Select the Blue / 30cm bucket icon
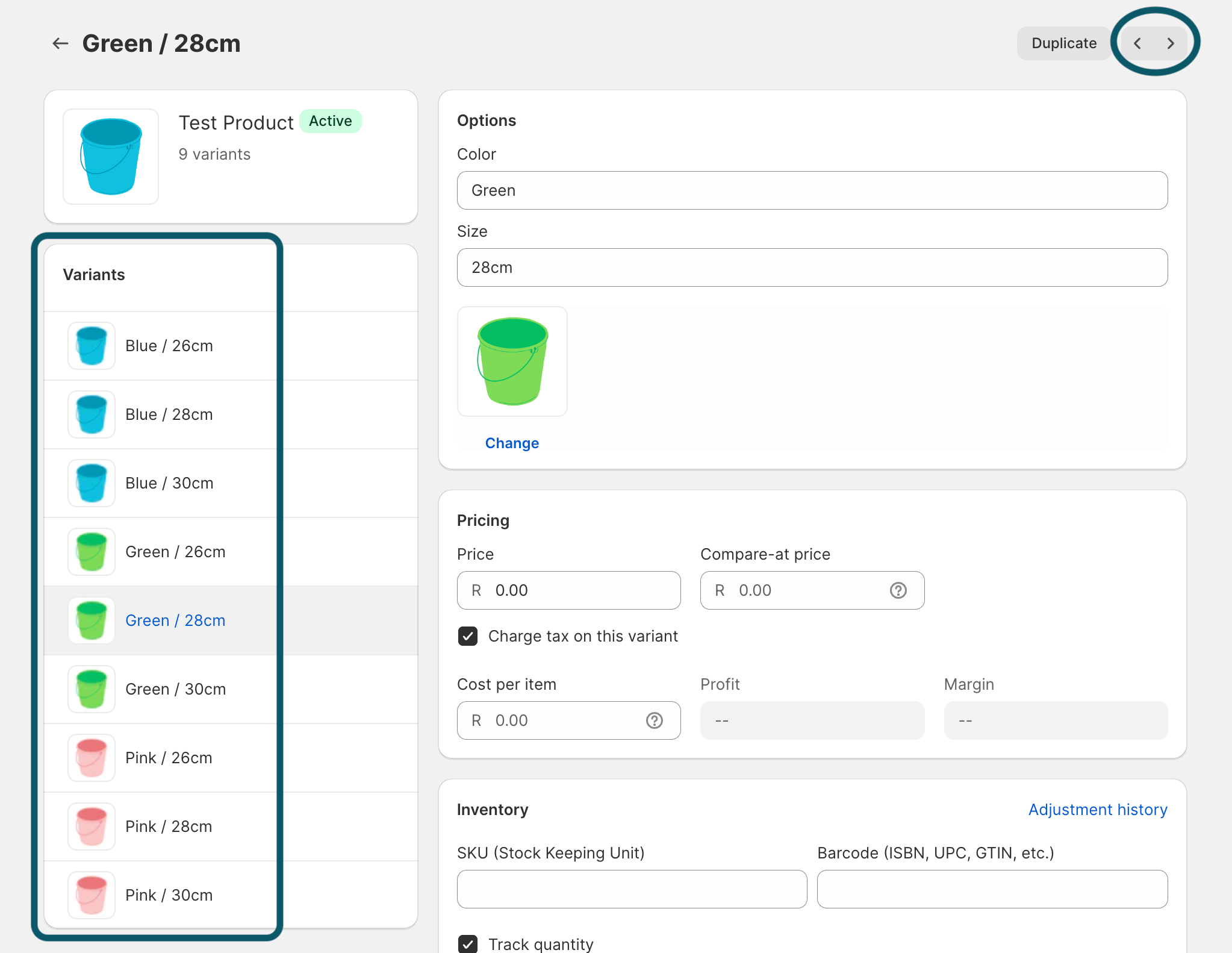 click(x=92, y=483)
